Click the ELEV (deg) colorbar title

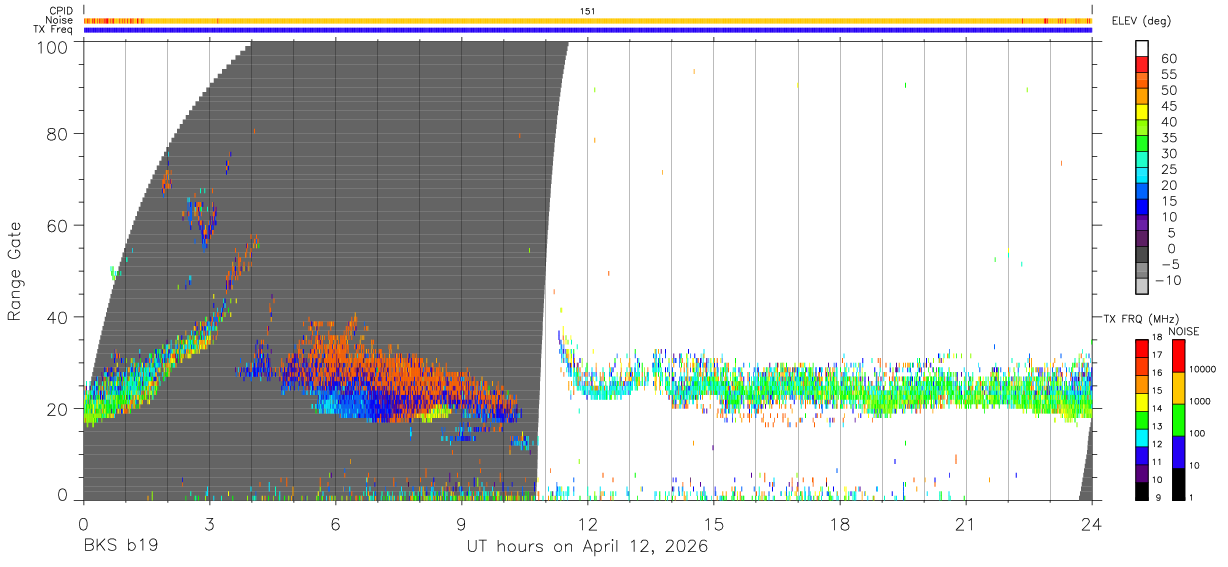click(1141, 21)
